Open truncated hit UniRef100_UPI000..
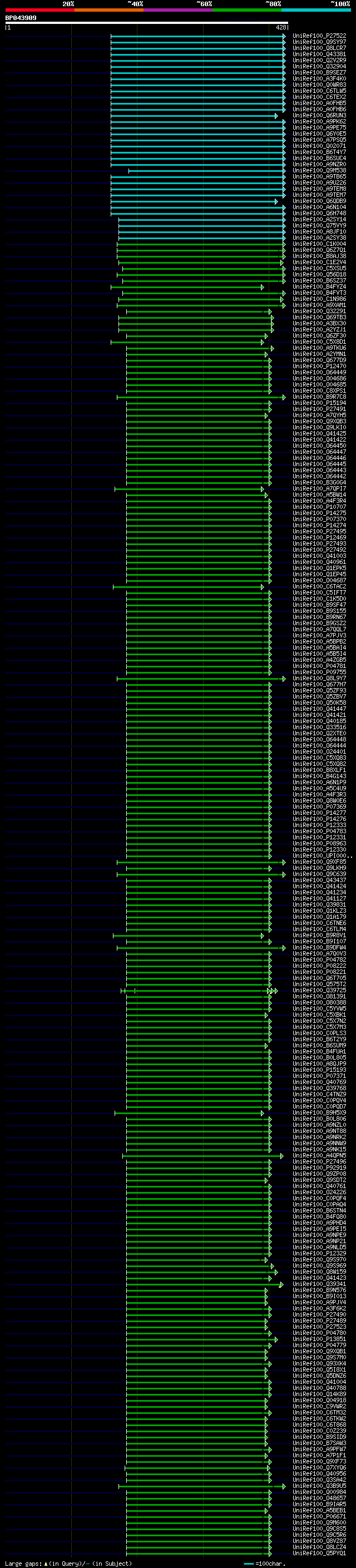This screenshot has width=356, height=1568. pos(322,856)
